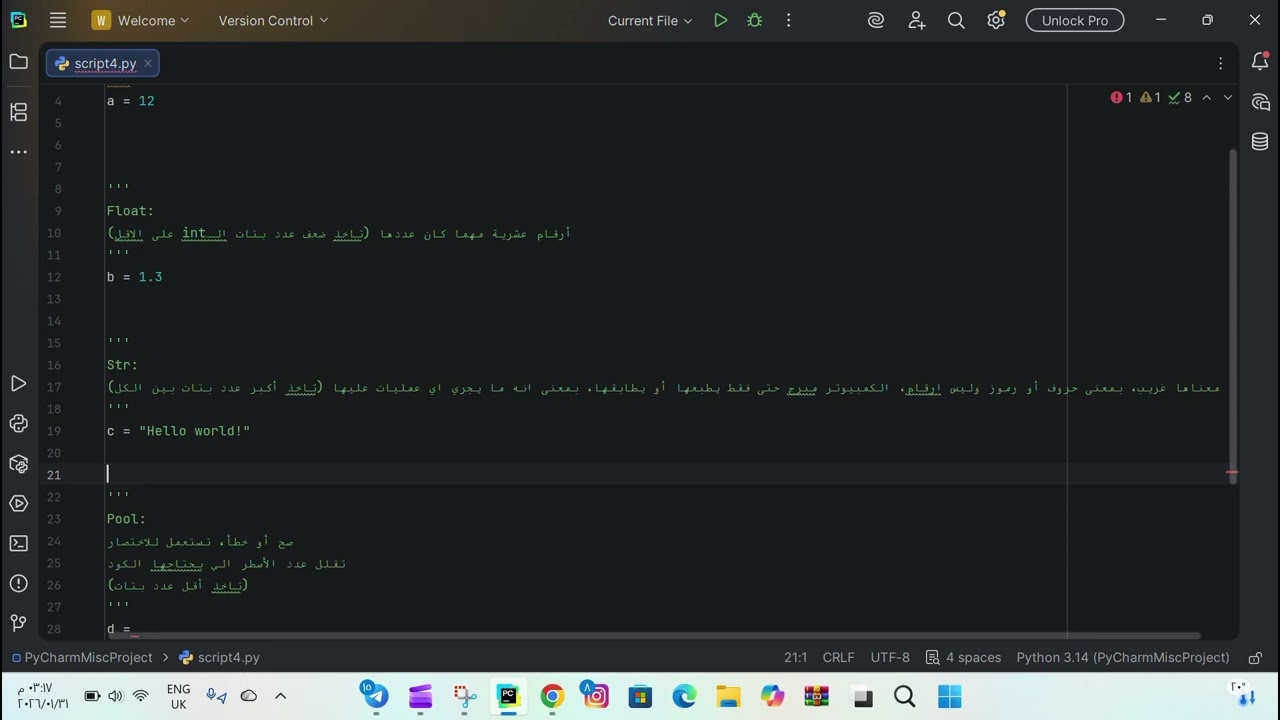Change CRLF line separator
1280x720 pixels.
838,657
